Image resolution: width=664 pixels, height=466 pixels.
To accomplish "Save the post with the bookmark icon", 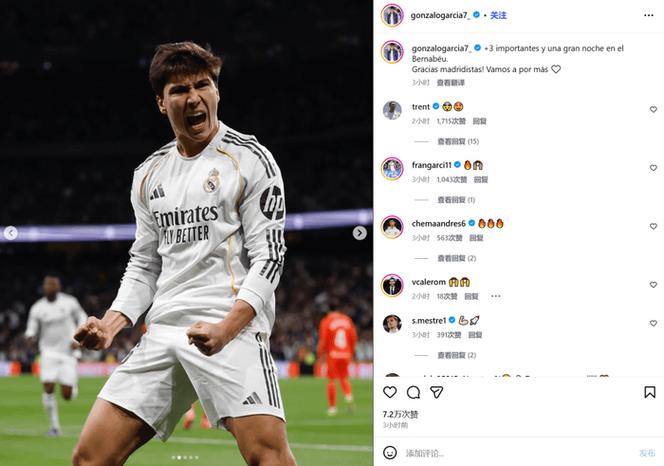I will coord(650,392).
